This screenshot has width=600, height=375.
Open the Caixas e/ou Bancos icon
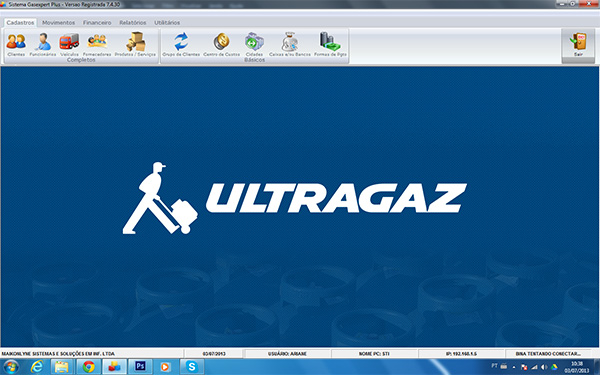290,44
